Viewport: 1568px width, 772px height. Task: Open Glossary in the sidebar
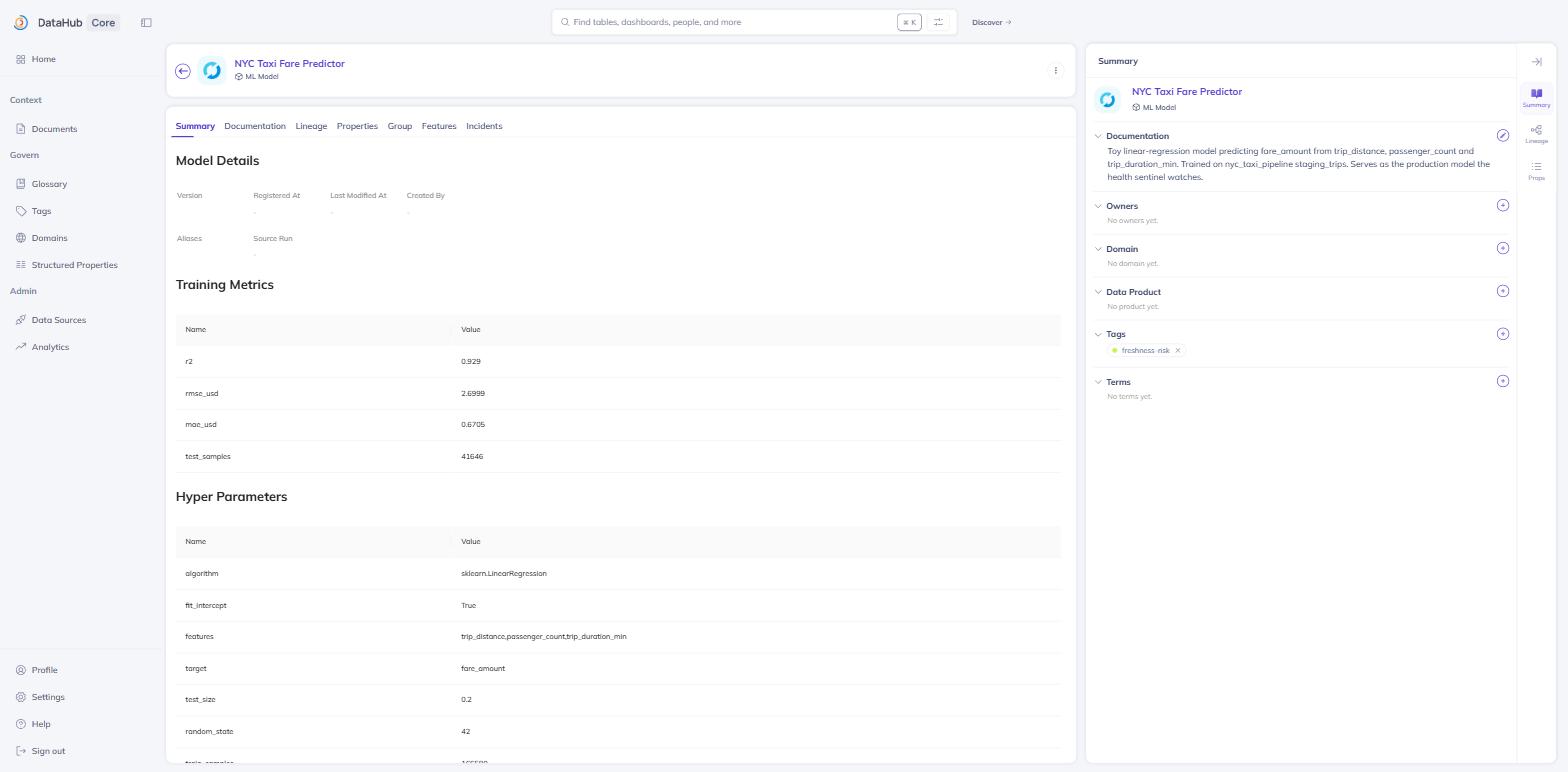(x=49, y=184)
